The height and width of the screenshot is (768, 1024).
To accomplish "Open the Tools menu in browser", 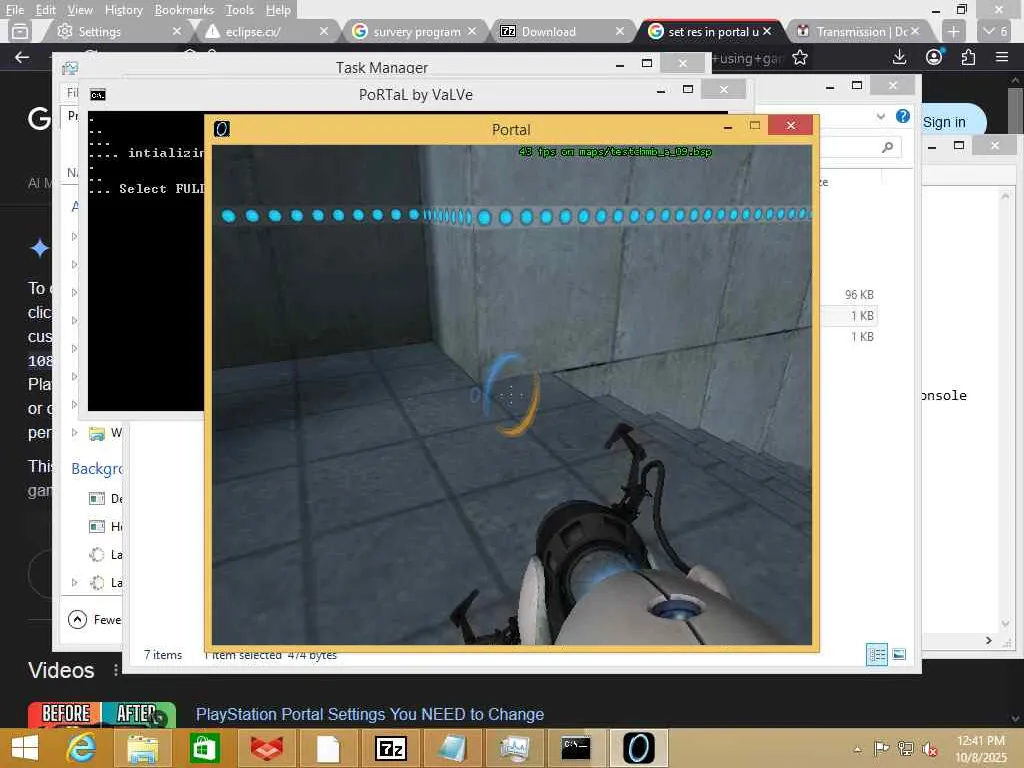I will [x=239, y=10].
